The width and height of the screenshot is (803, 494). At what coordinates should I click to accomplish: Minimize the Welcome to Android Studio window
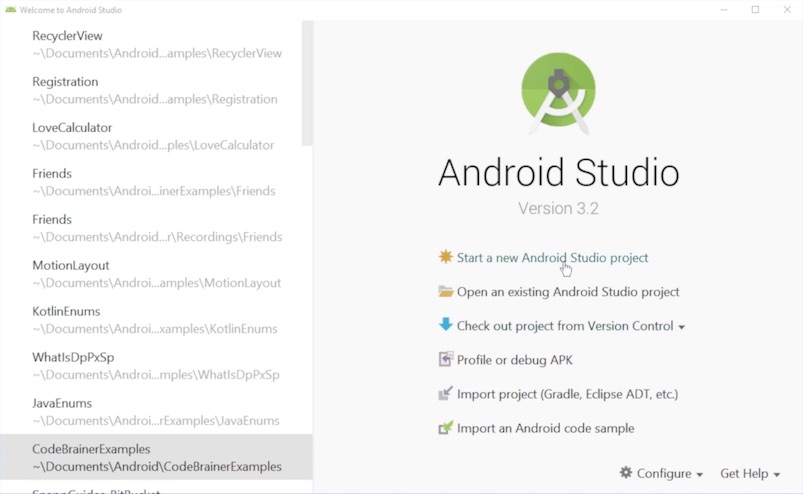coord(724,9)
